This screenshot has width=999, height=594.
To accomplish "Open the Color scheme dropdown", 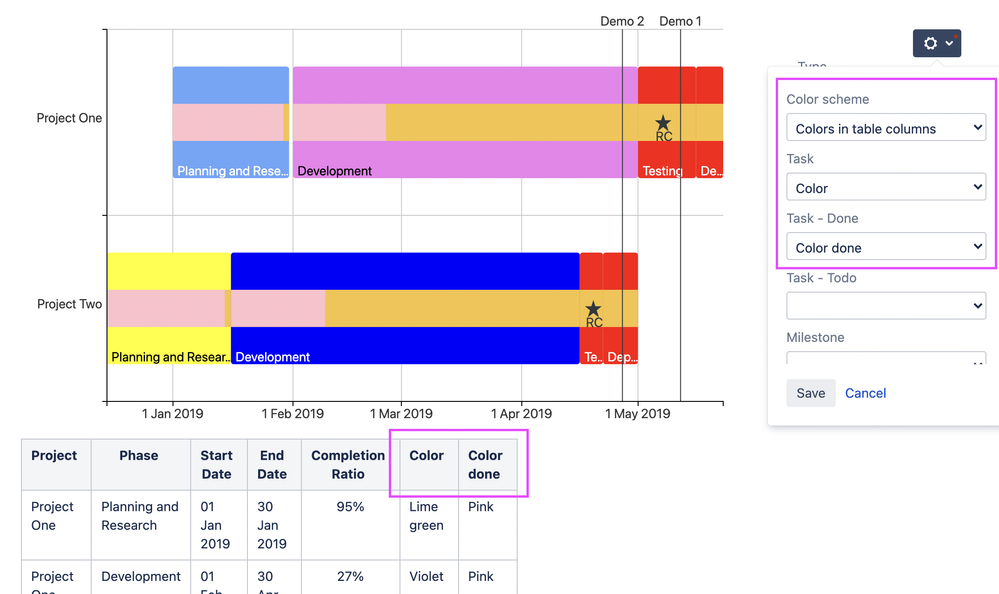I will [885, 127].
